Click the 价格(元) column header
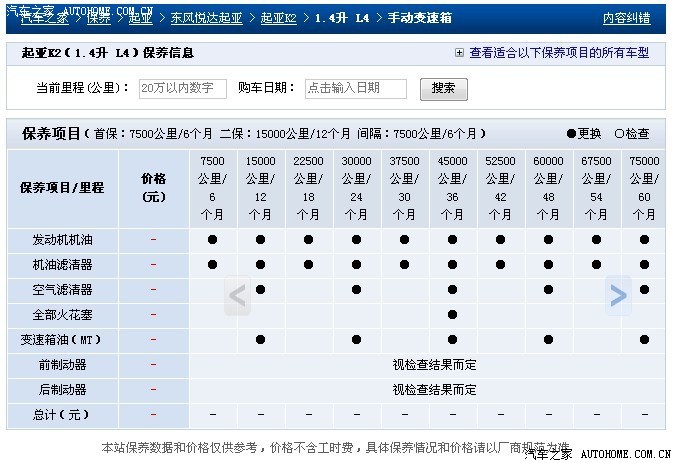Viewport: 678px width, 463px height. coord(154,188)
